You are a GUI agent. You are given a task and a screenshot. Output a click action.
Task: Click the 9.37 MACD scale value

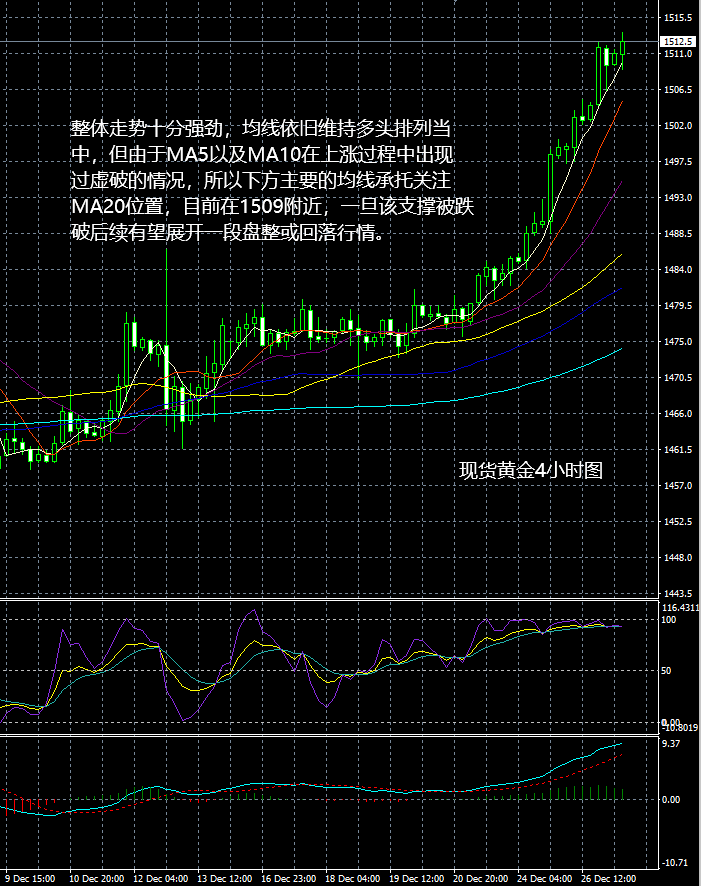pos(671,744)
